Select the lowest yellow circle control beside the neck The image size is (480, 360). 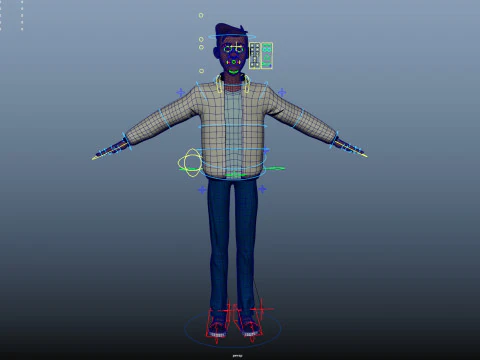[x=201, y=71]
